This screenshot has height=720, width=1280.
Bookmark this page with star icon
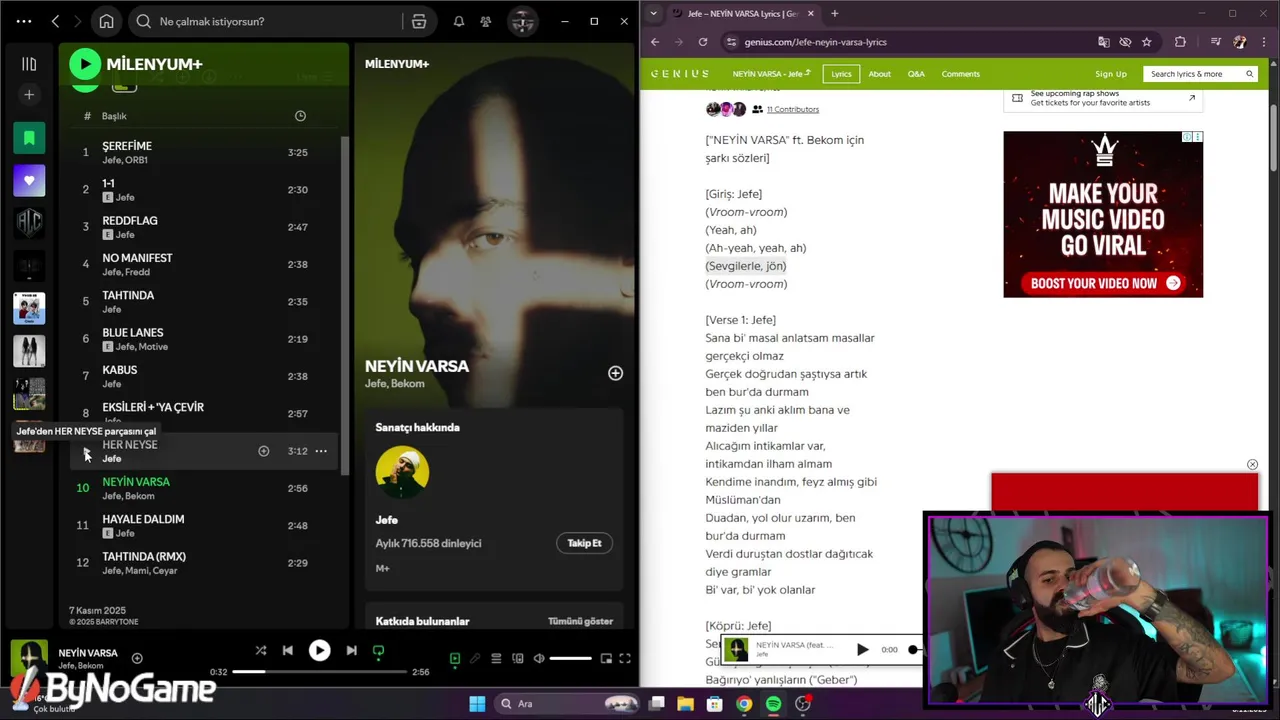pyautogui.click(x=1147, y=42)
